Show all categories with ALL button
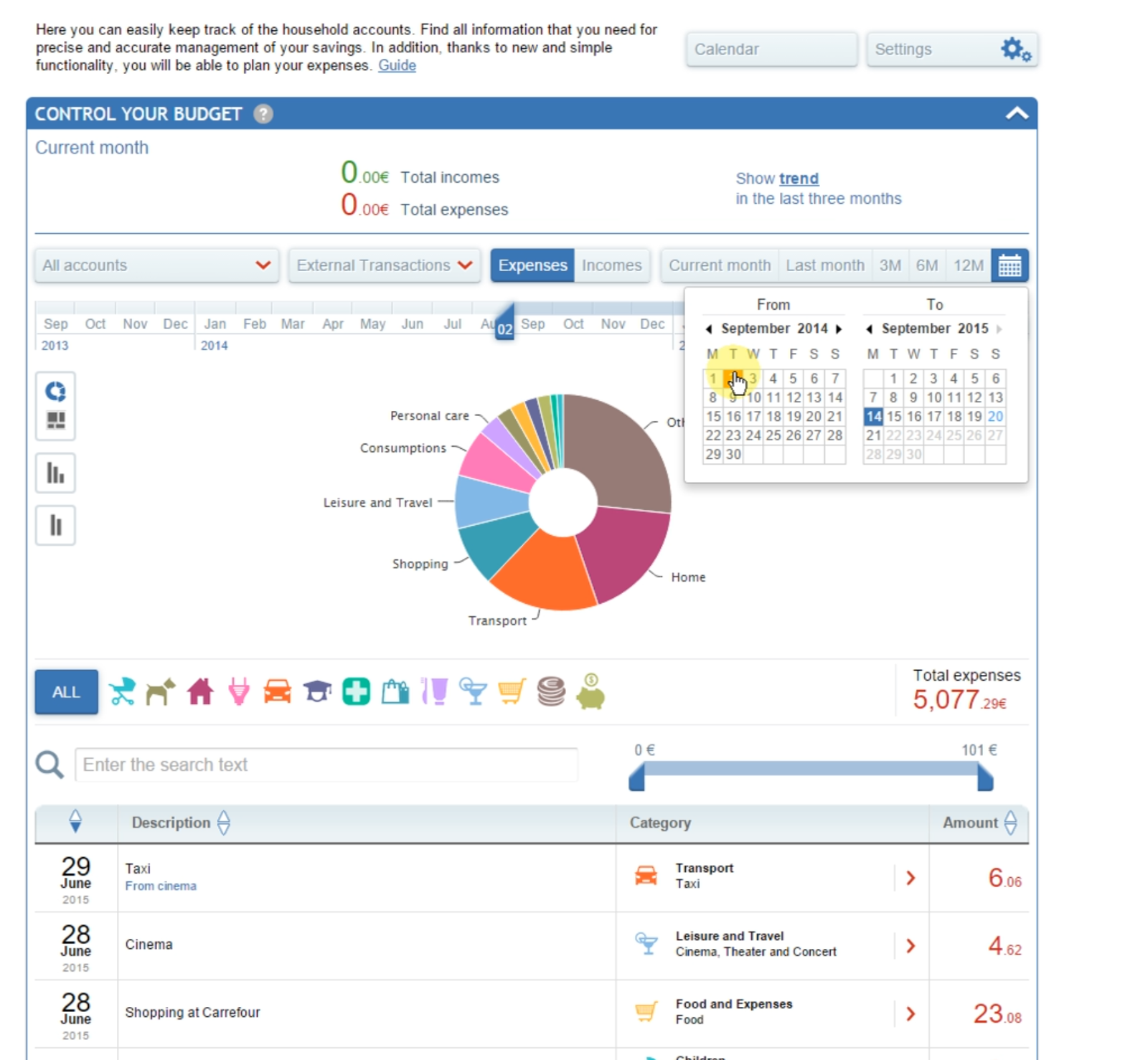The width and height of the screenshot is (1148, 1060). (x=66, y=692)
